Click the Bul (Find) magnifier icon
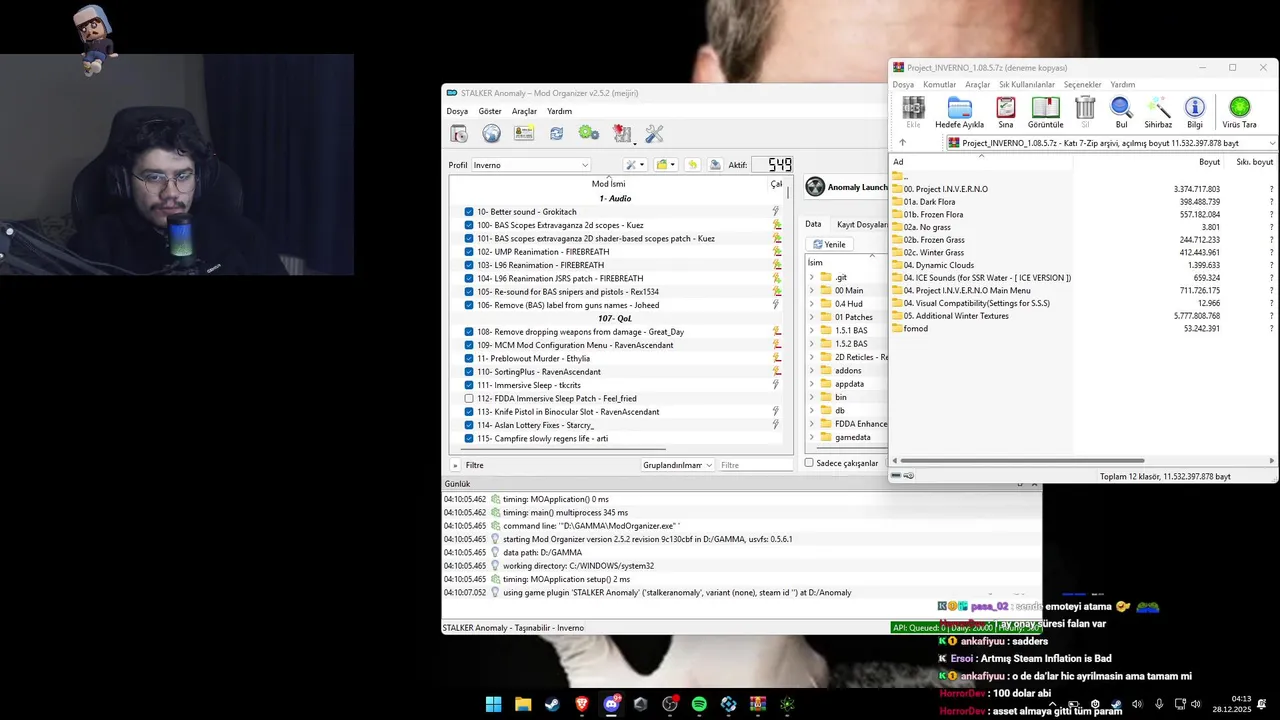The image size is (1280, 720). point(1121,112)
